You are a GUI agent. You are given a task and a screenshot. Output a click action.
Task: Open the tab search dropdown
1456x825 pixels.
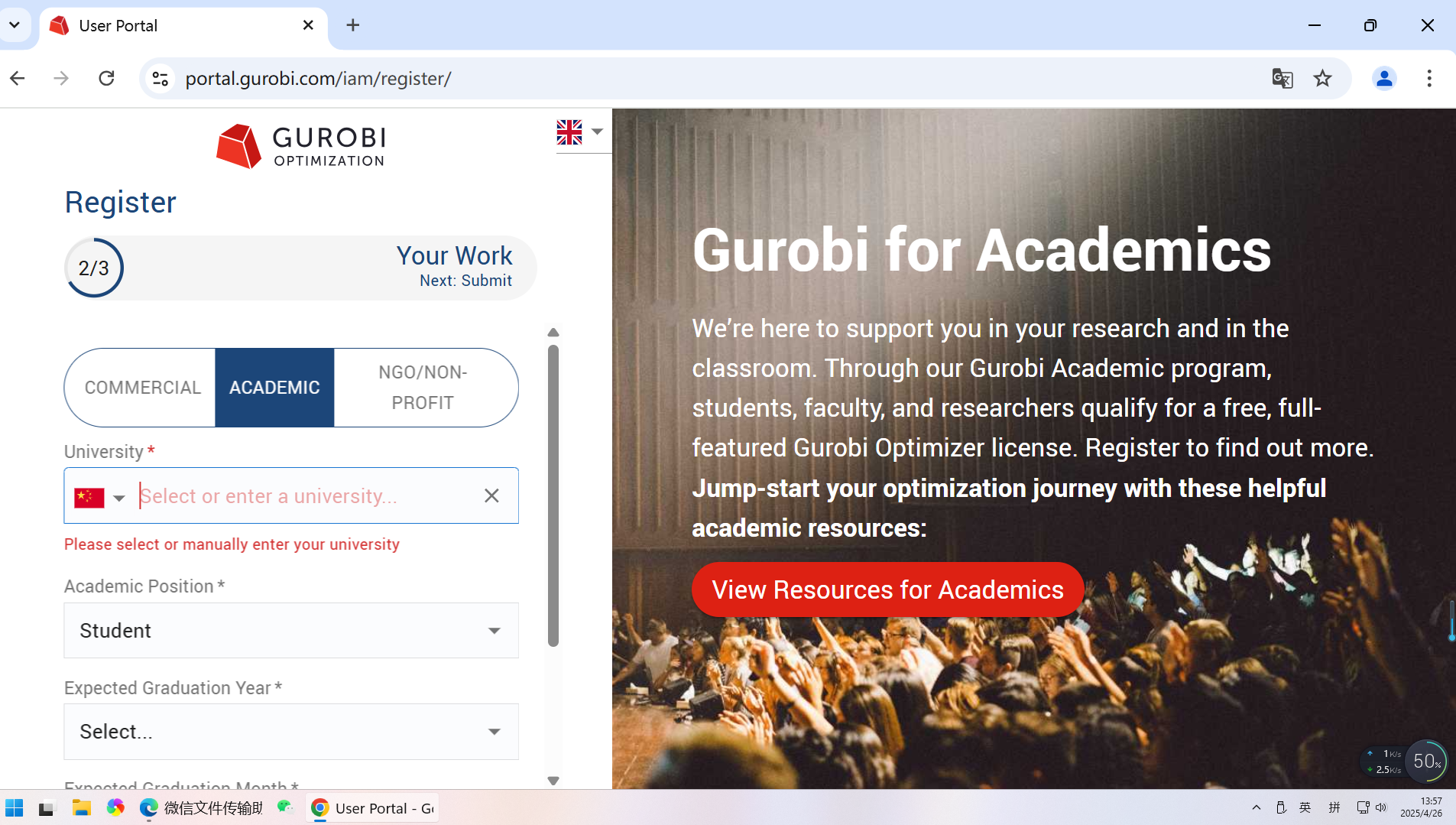point(15,25)
